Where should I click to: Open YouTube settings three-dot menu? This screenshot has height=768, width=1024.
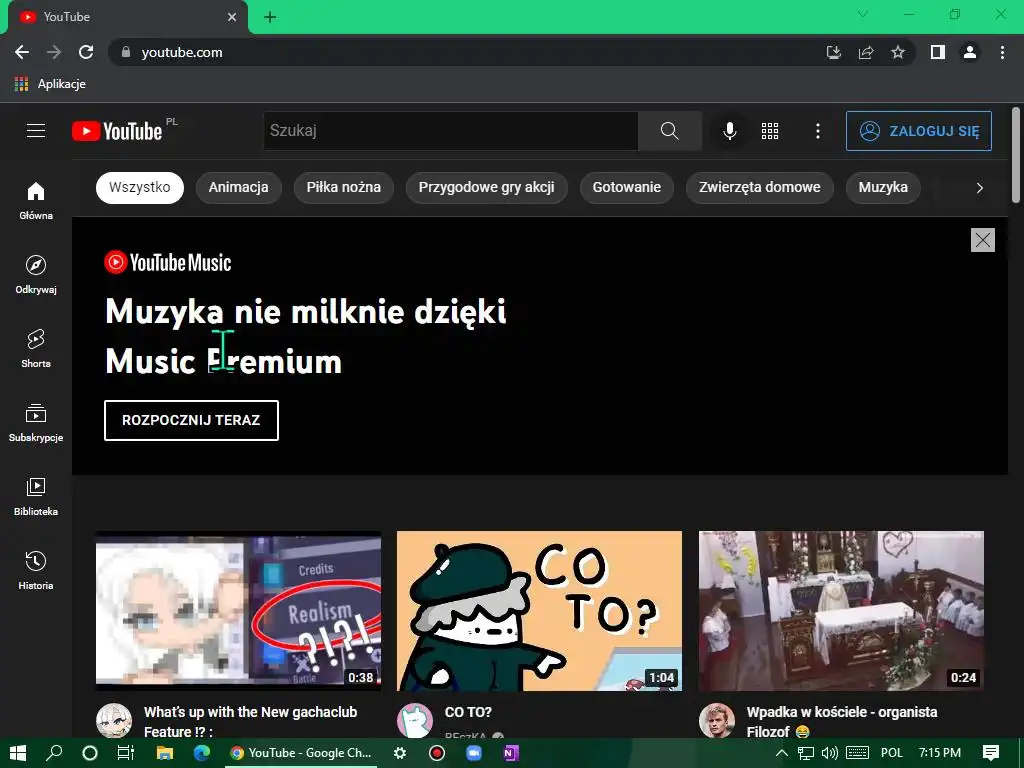pyautogui.click(x=818, y=131)
